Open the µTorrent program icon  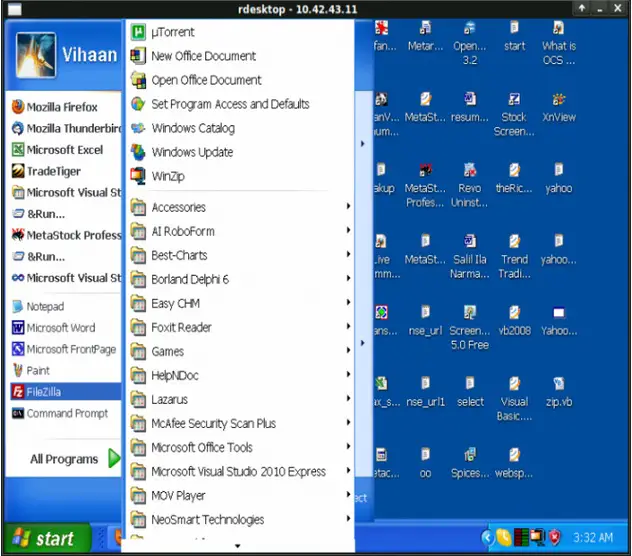[x=138, y=32]
